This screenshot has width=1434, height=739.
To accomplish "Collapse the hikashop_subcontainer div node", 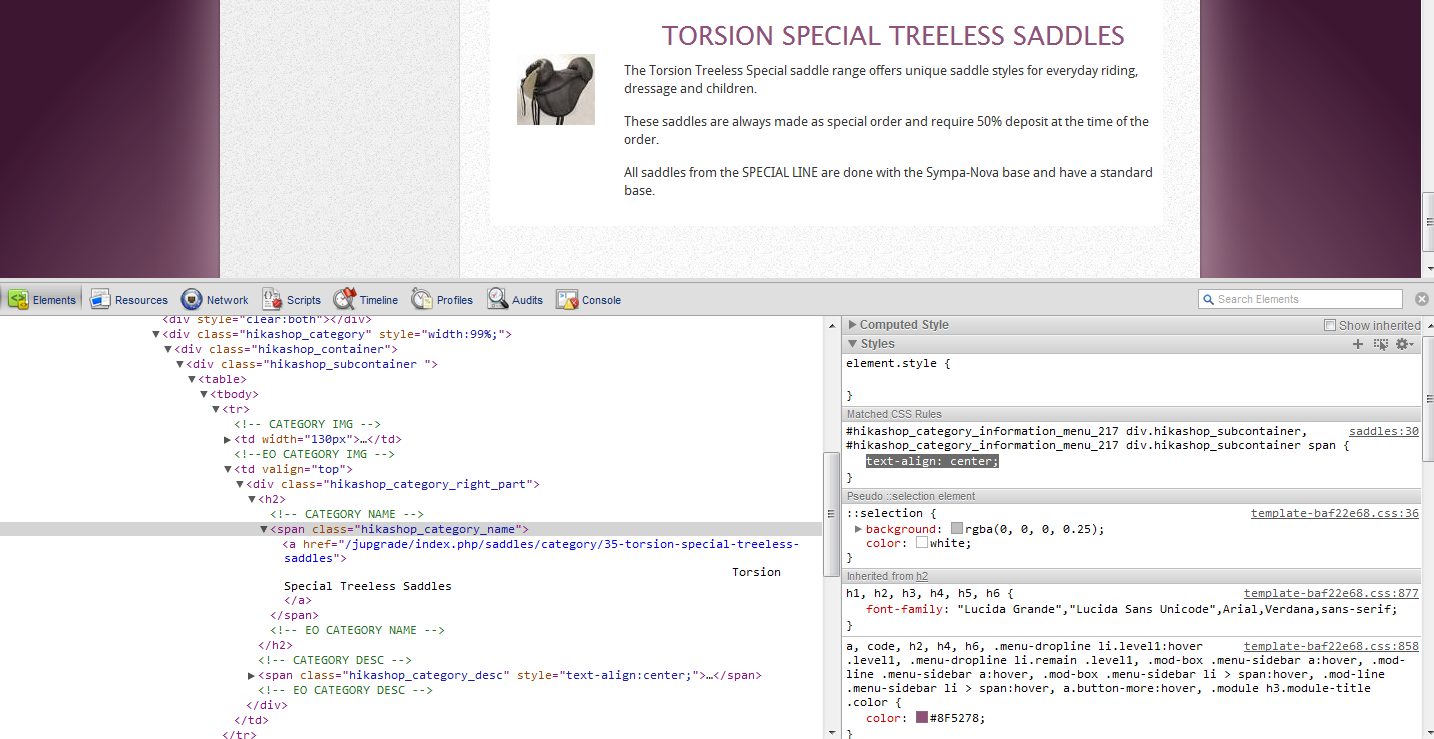I will coord(180,364).
